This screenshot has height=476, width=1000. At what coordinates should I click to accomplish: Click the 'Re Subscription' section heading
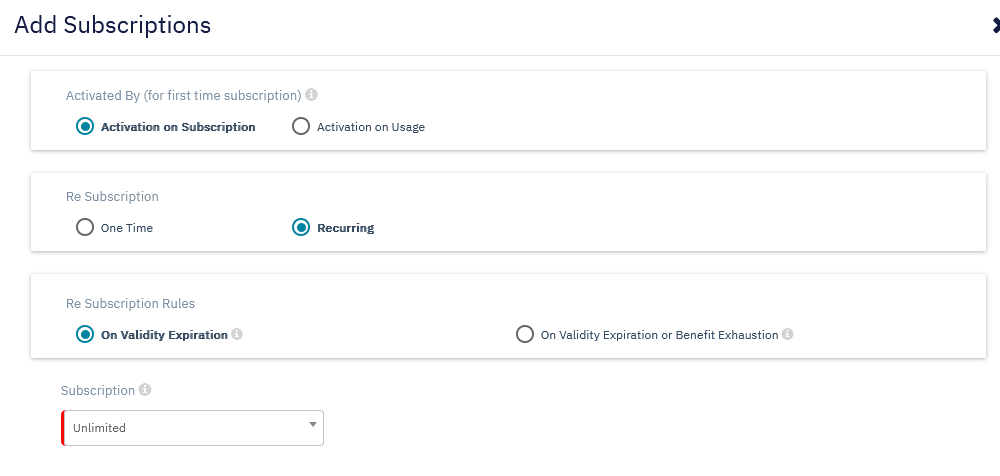coord(112,197)
